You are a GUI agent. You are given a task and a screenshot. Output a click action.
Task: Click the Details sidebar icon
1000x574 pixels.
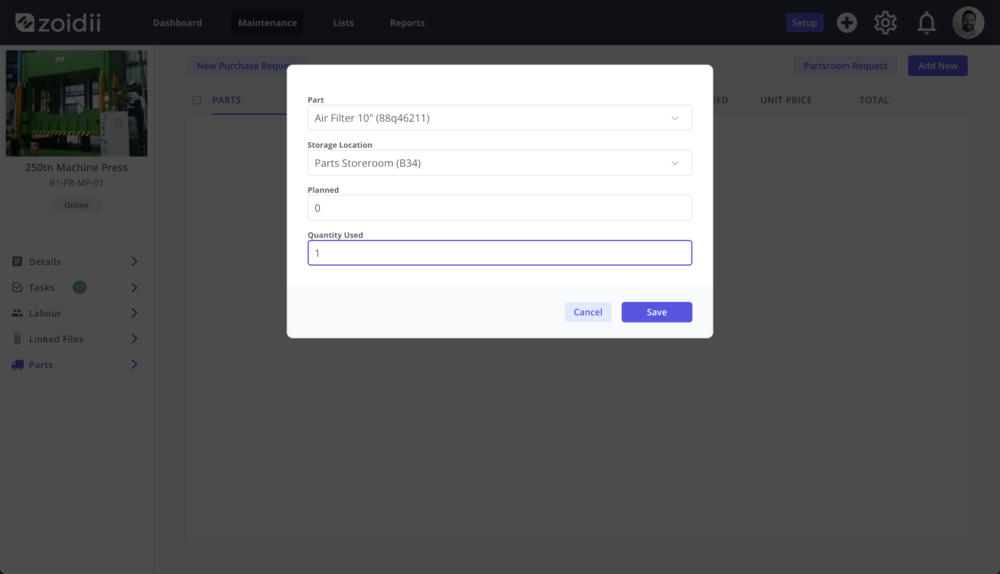pos(17,261)
